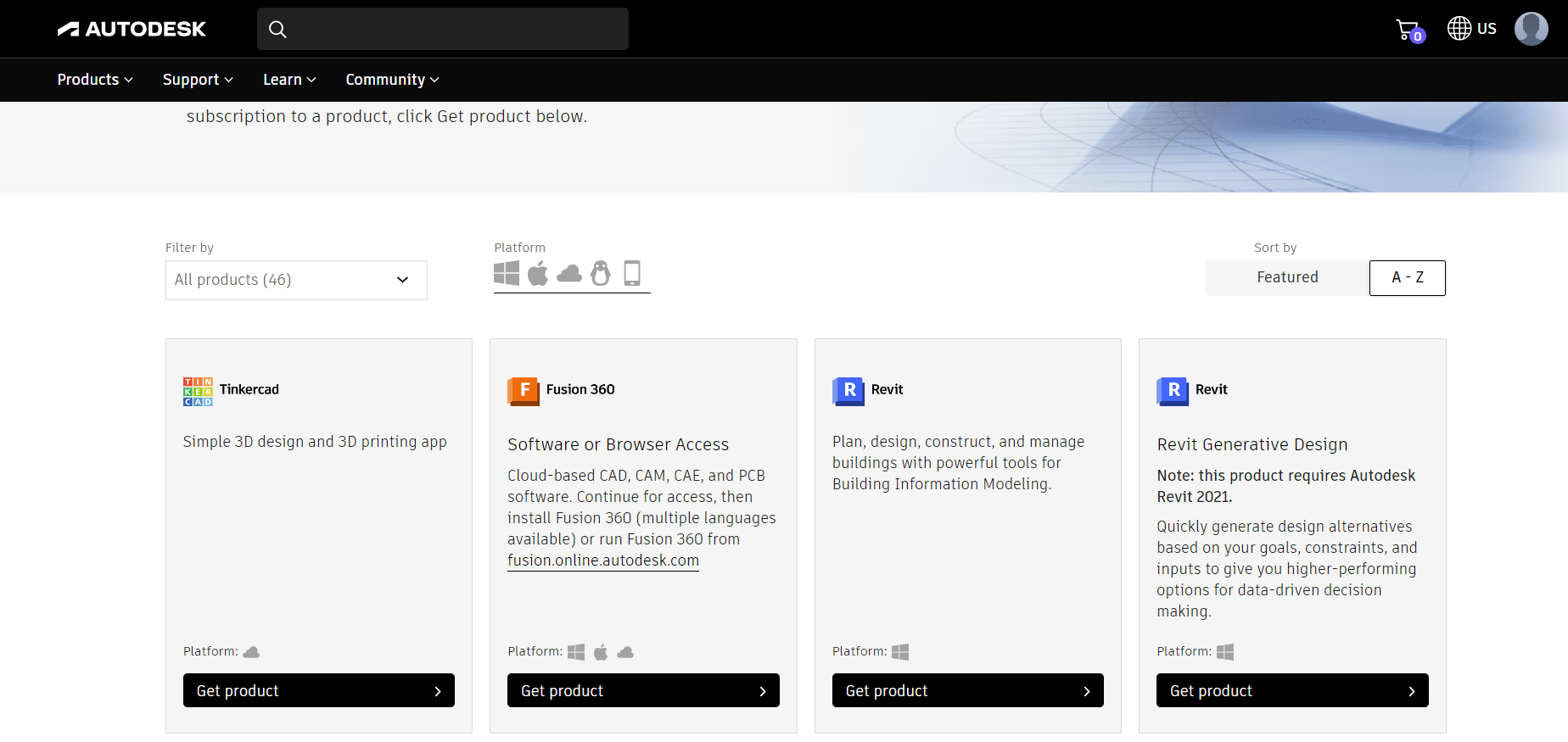This screenshot has height=742, width=1568.
Task: Click the Tinkercad logo icon
Action: (x=198, y=391)
